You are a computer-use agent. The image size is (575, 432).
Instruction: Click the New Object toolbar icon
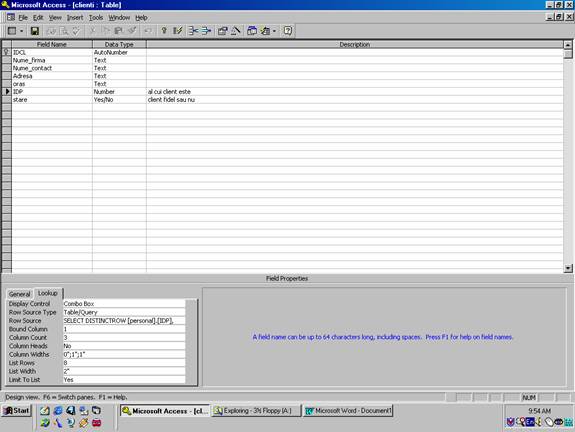[265, 31]
